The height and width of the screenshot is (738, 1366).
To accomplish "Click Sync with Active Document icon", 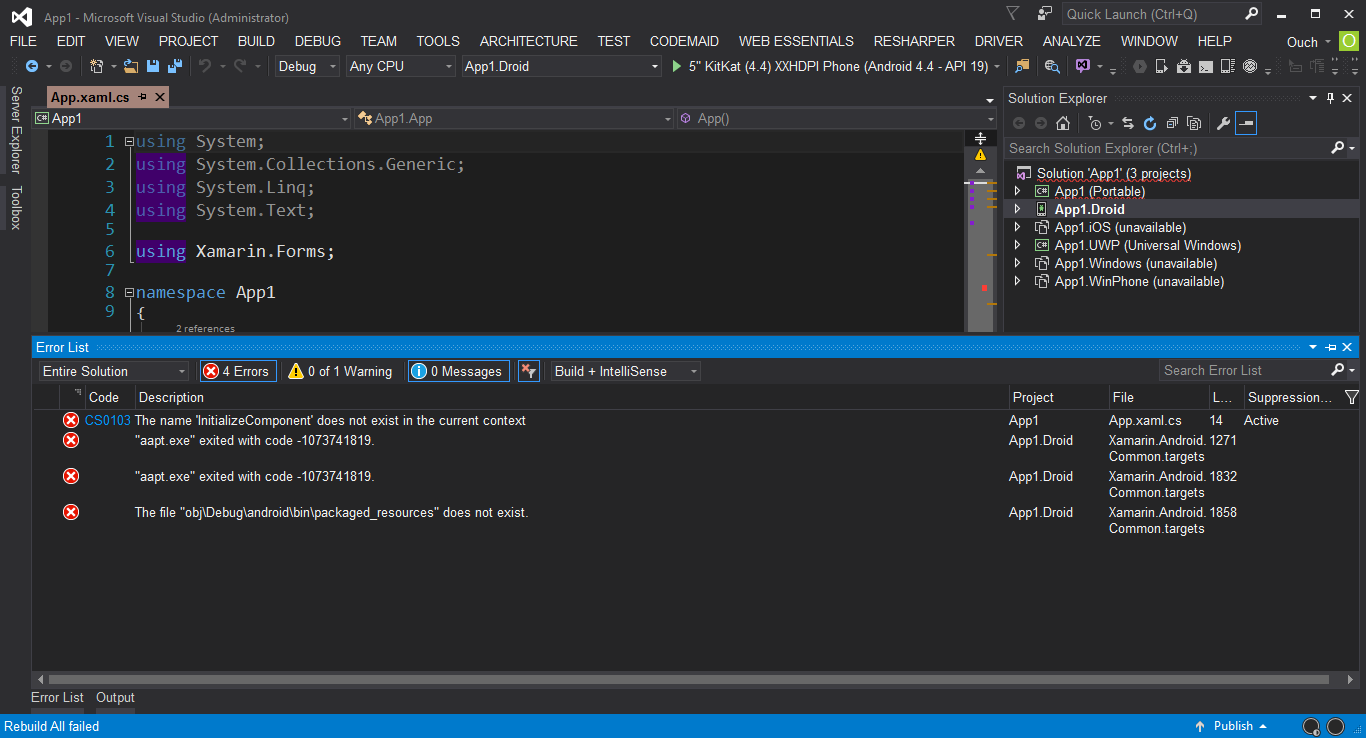I will 1128,123.
